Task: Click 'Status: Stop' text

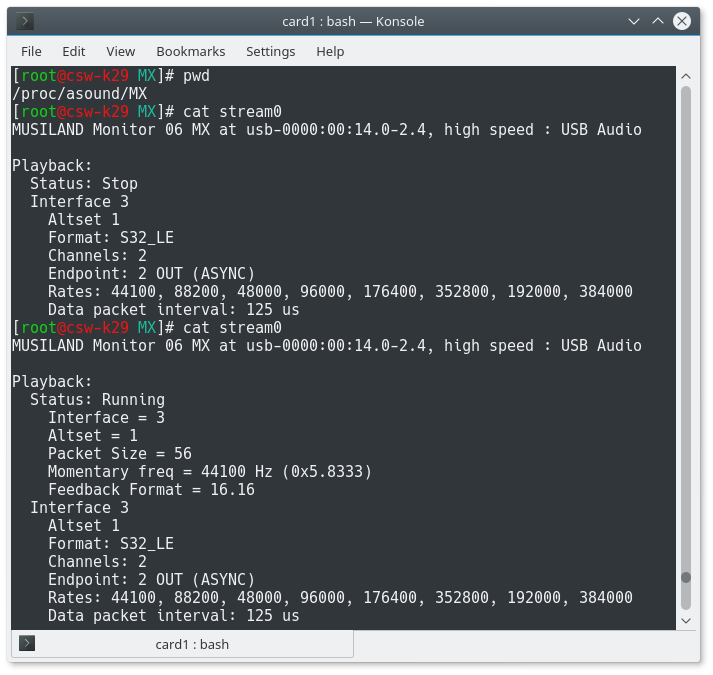Action: [x=84, y=184]
